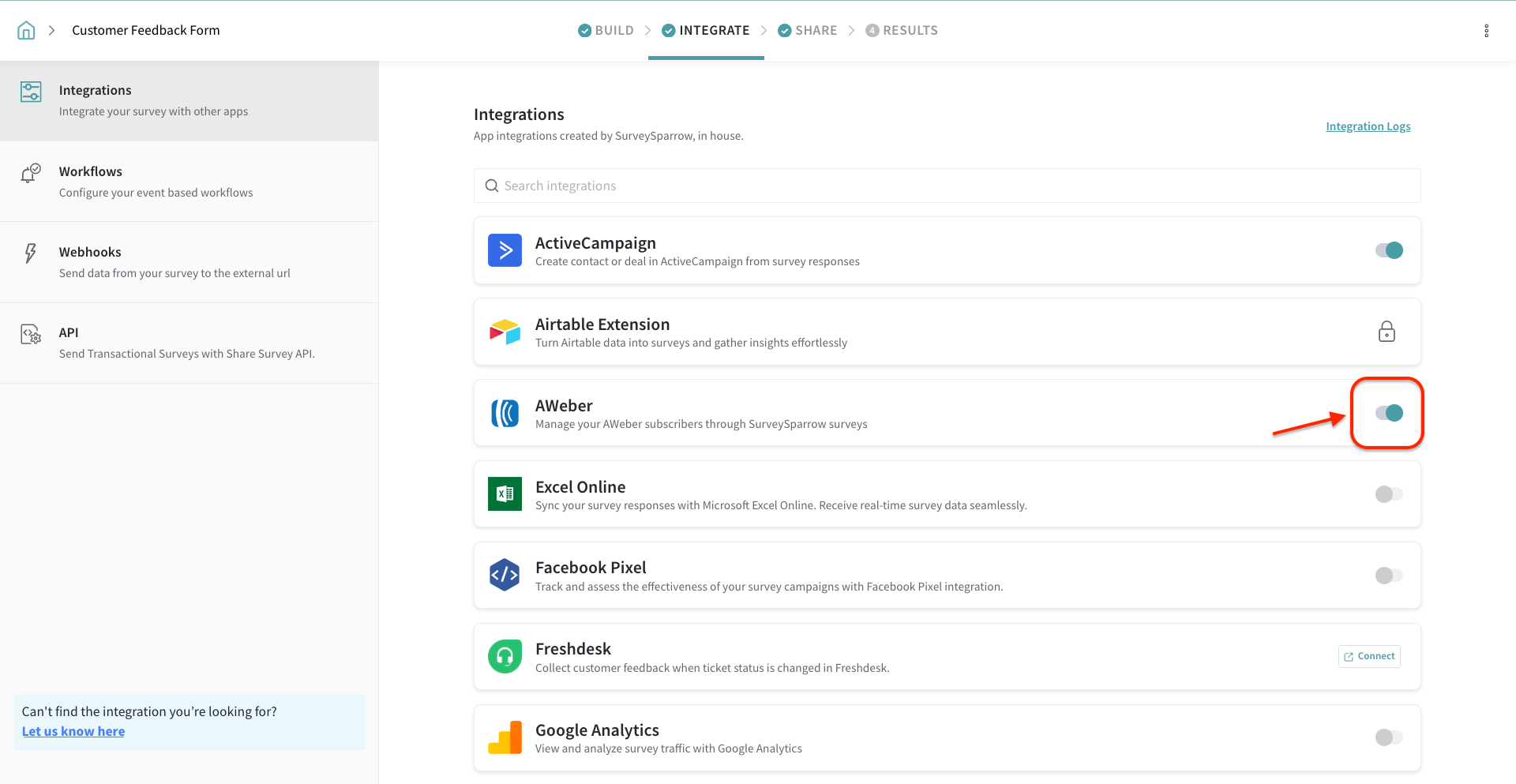Switch on Google Analytics integration

coord(1389,737)
